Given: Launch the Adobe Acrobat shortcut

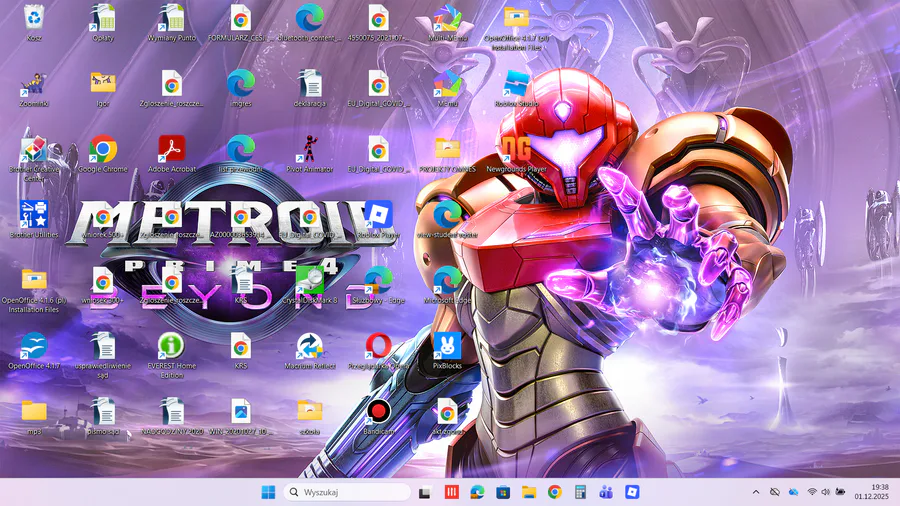Looking at the screenshot, I should click(x=172, y=149).
